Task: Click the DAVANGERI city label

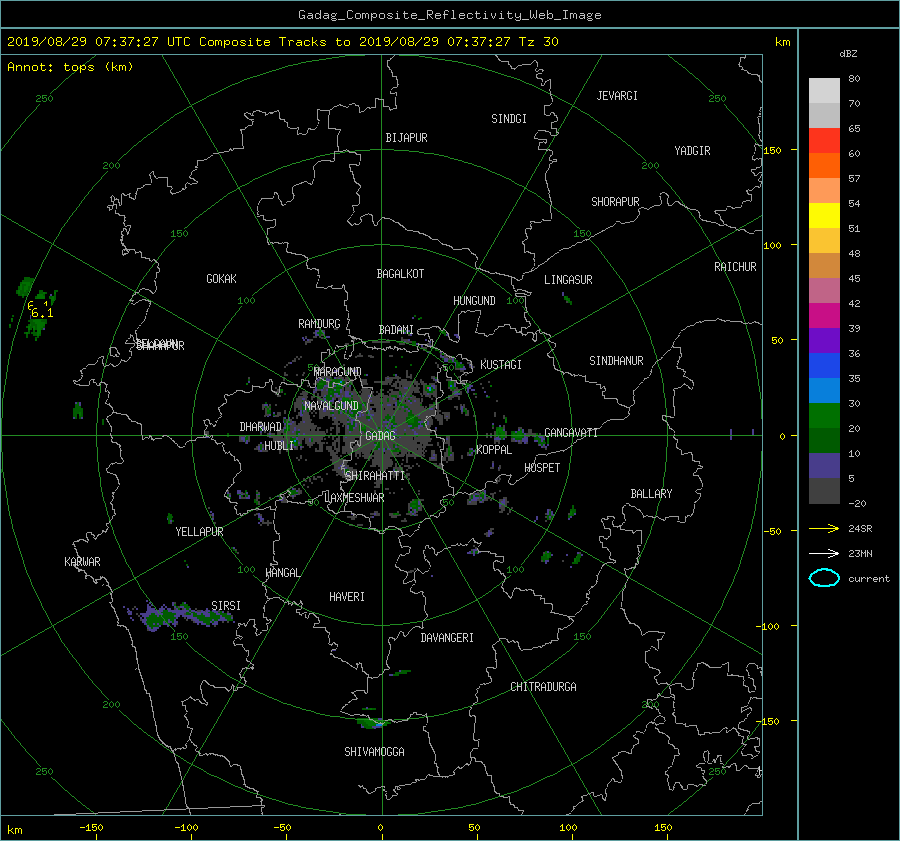Action: pyautogui.click(x=447, y=638)
